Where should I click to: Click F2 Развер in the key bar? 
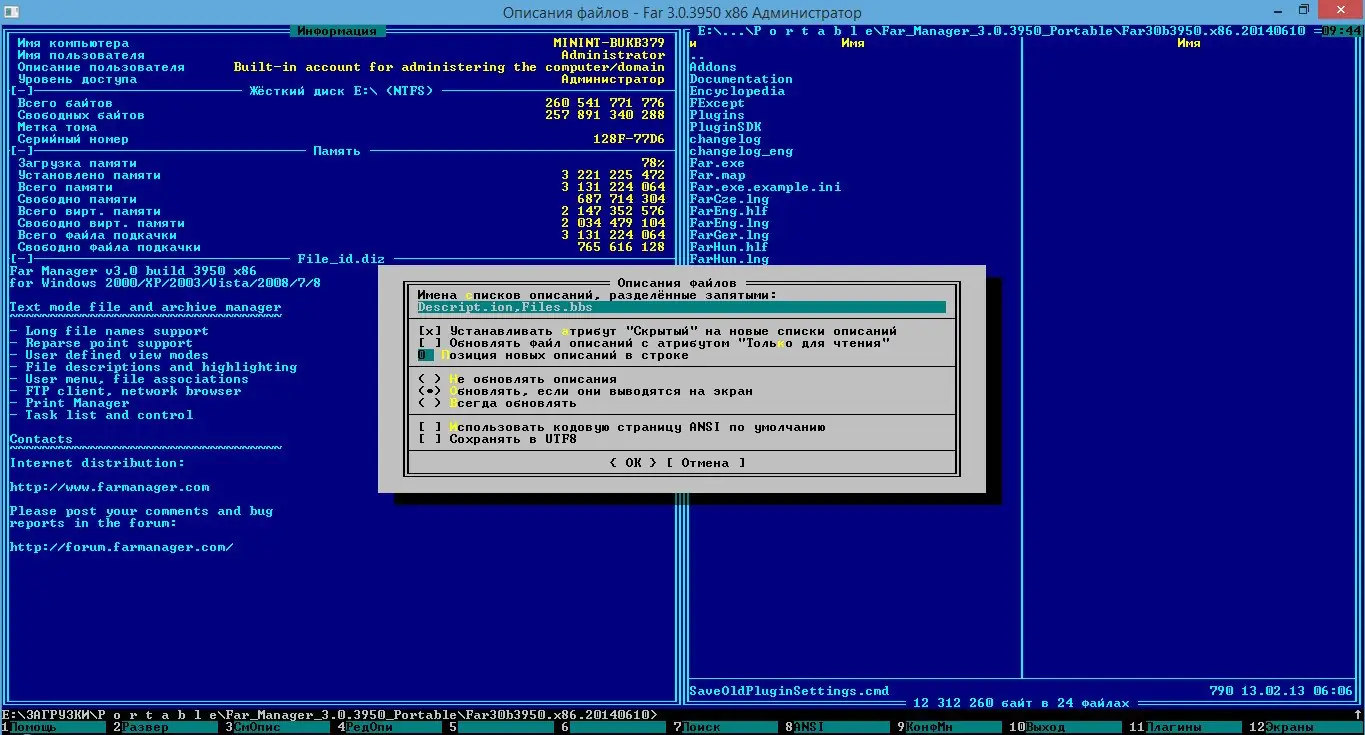coord(171,727)
